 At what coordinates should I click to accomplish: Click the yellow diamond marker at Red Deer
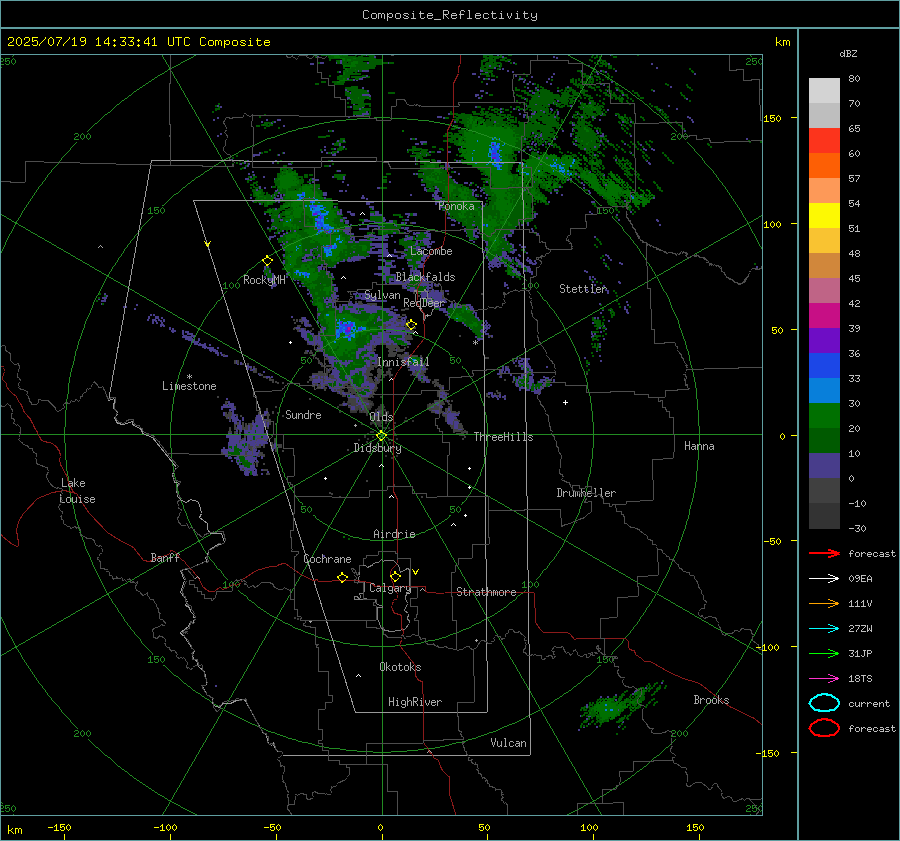(x=411, y=325)
